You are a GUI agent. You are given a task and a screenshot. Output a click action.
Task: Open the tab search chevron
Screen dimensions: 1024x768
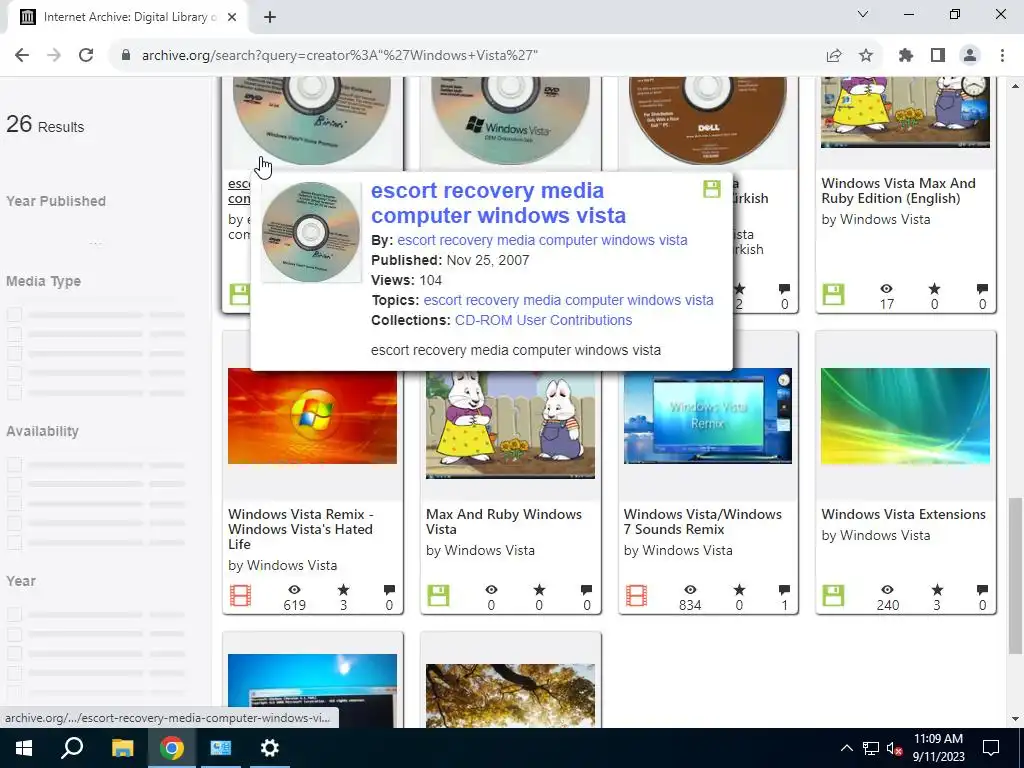click(x=863, y=14)
